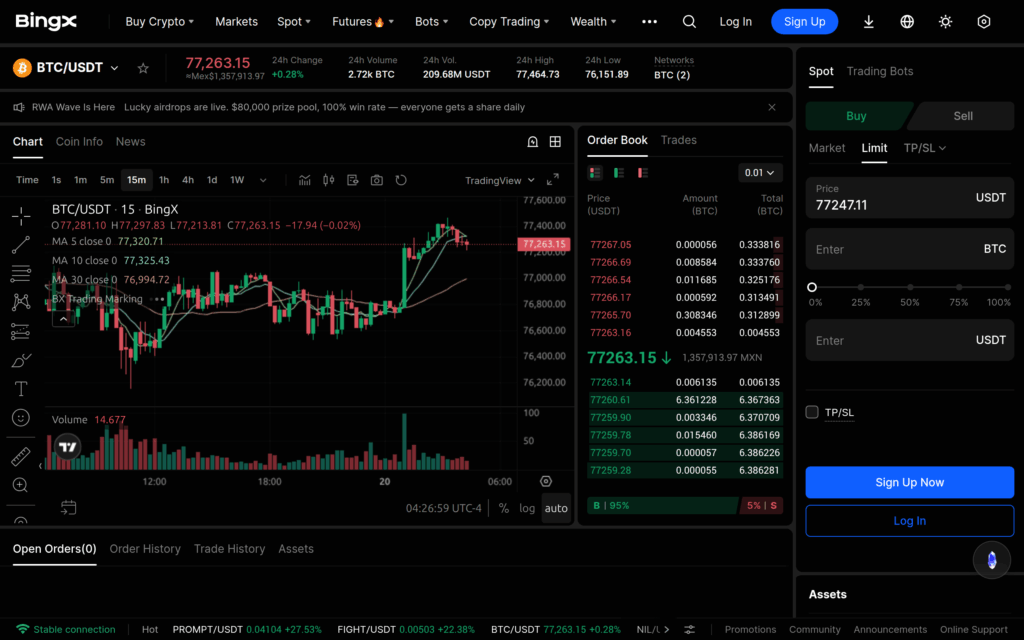Open the Markets page link
1024x640 pixels.
pyautogui.click(x=236, y=22)
